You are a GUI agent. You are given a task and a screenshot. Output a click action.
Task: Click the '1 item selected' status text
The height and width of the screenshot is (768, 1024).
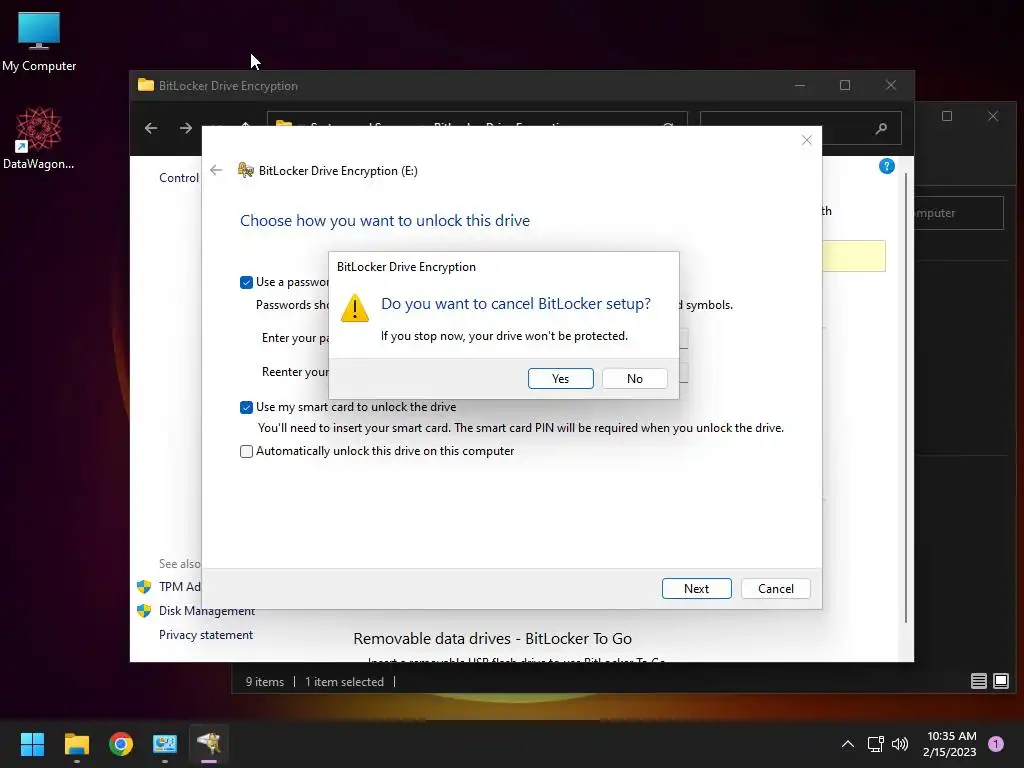(344, 682)
